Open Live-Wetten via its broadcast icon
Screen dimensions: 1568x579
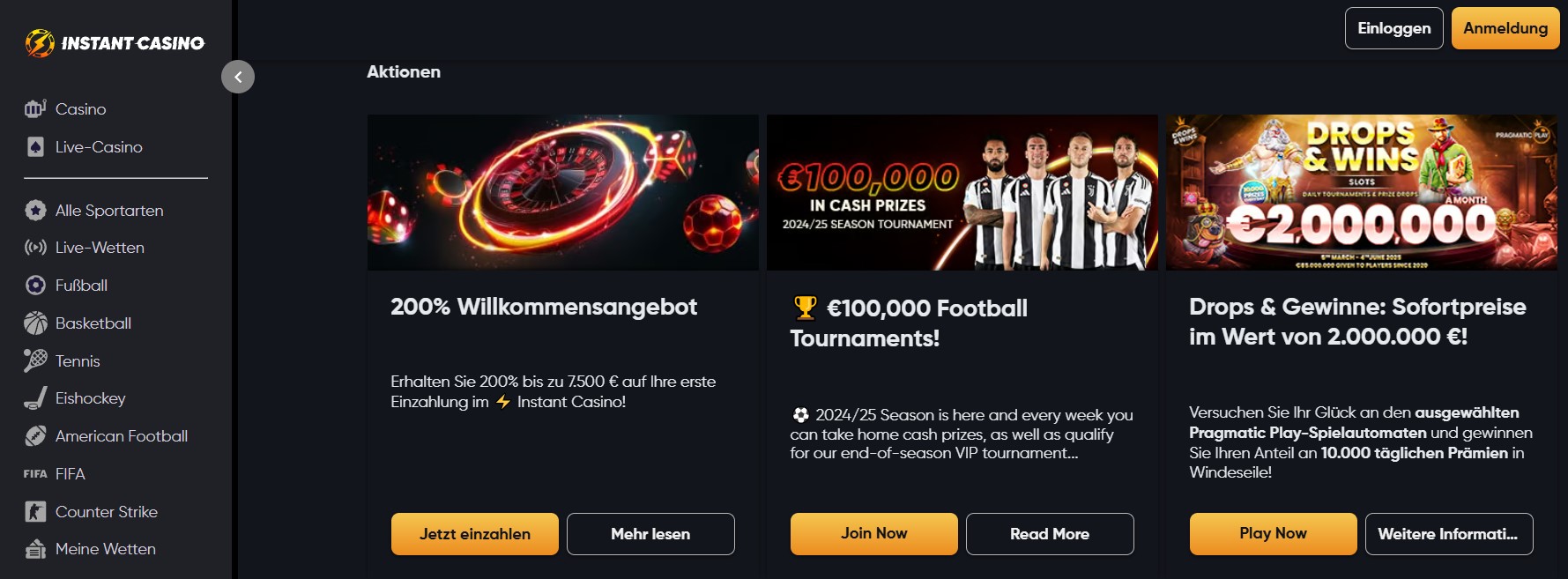point(34,247)
